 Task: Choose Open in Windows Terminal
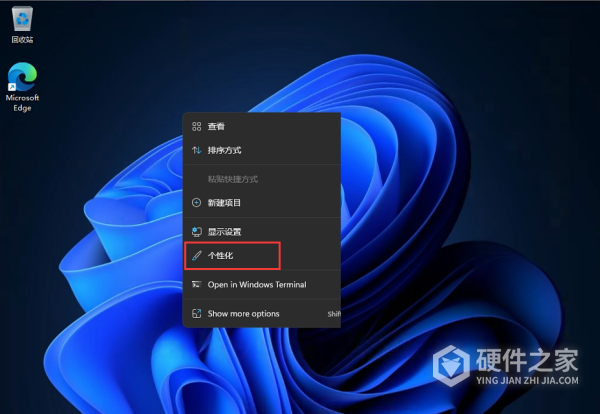(x=262, y=284)
